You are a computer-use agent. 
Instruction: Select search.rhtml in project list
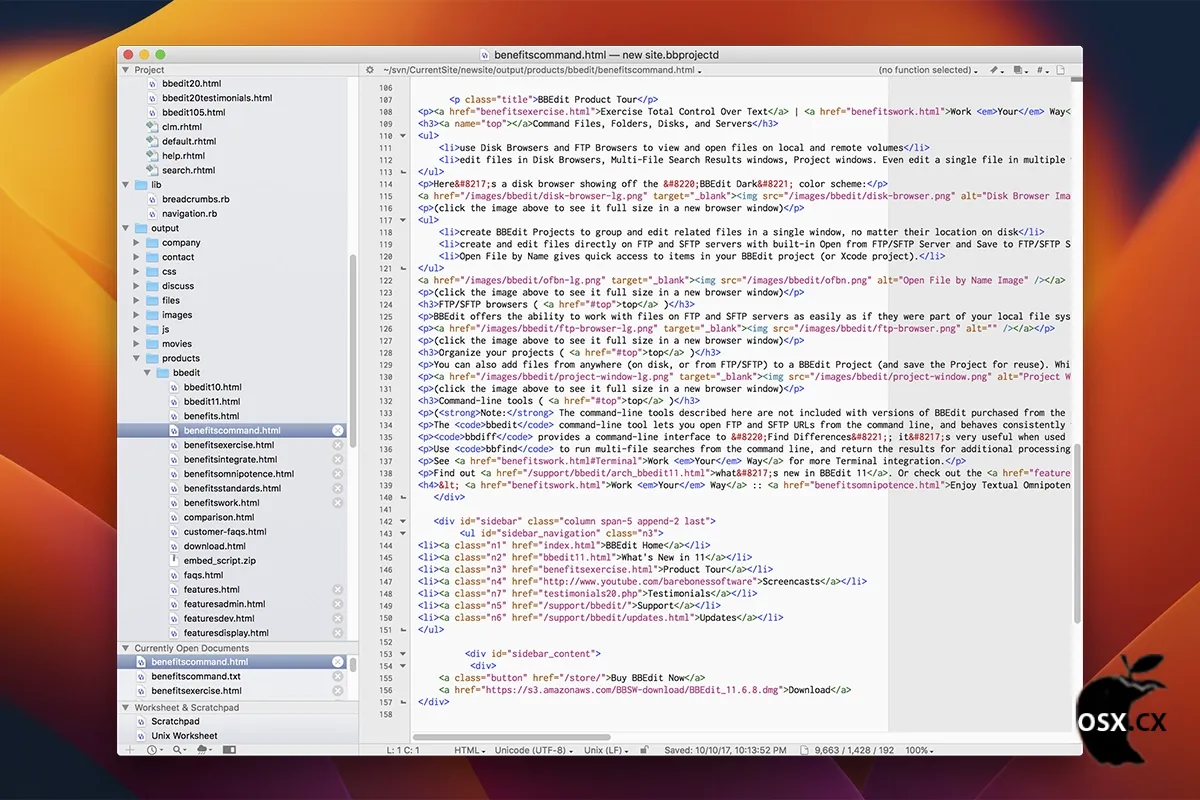click(188, 171)
